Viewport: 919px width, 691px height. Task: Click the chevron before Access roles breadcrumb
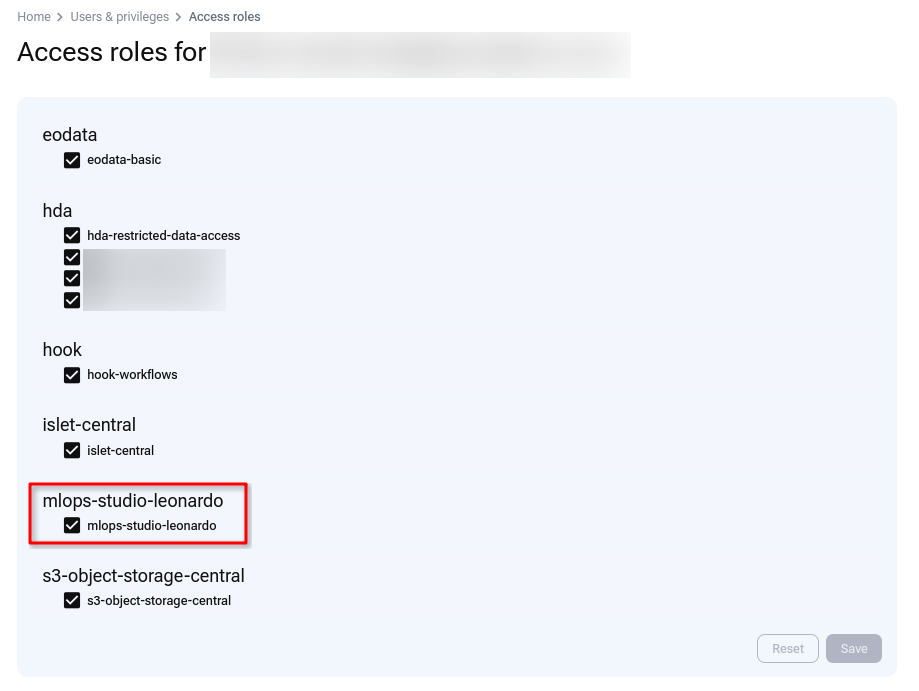(x=179, y=18)
